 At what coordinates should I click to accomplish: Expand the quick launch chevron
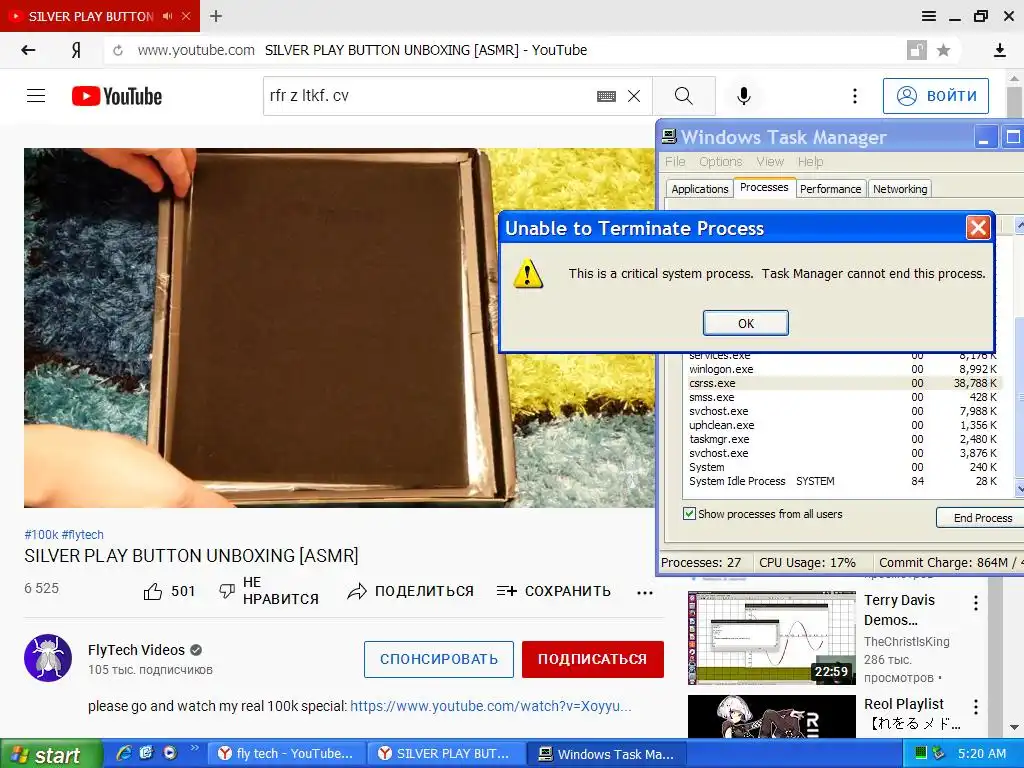(194, 748)
